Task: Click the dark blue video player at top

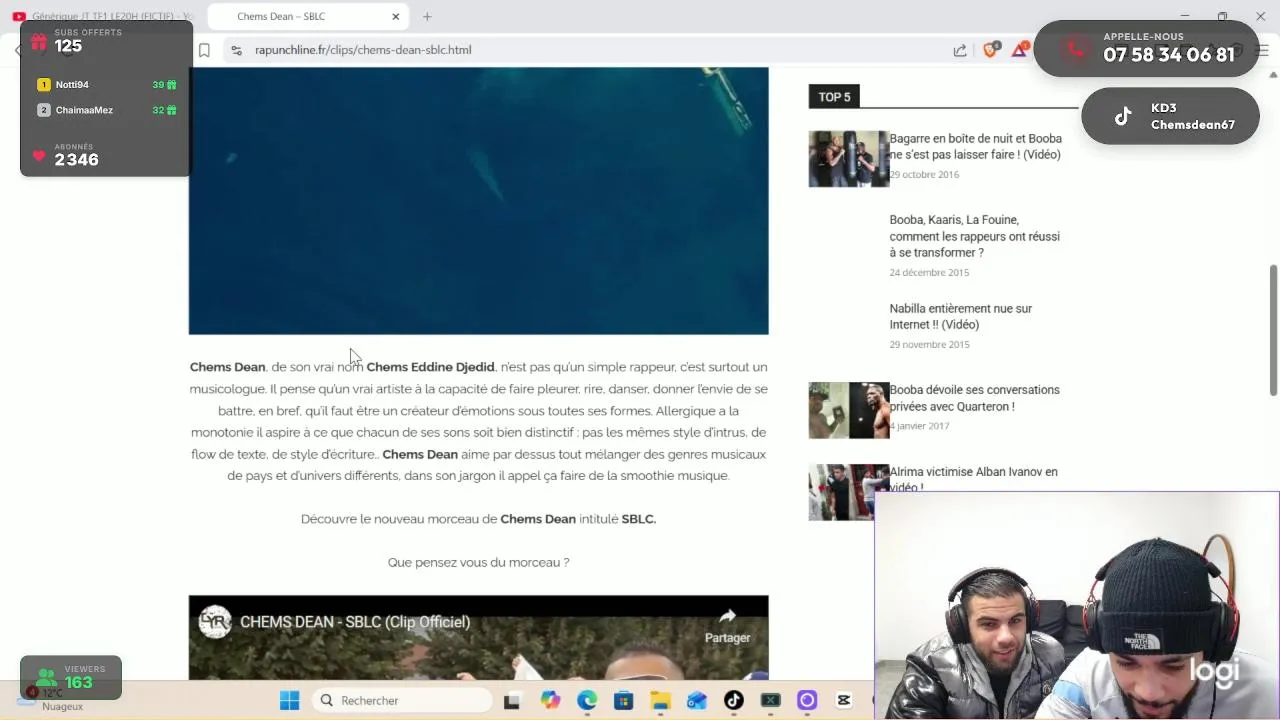Action: point(478,200)
